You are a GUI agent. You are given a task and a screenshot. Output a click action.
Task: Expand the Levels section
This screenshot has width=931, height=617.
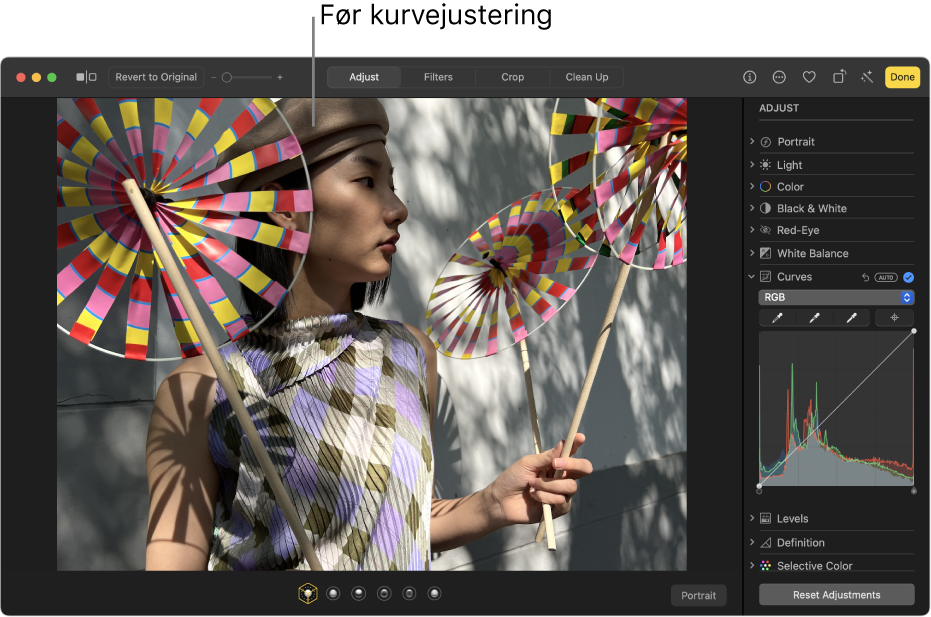coord(753,518)
